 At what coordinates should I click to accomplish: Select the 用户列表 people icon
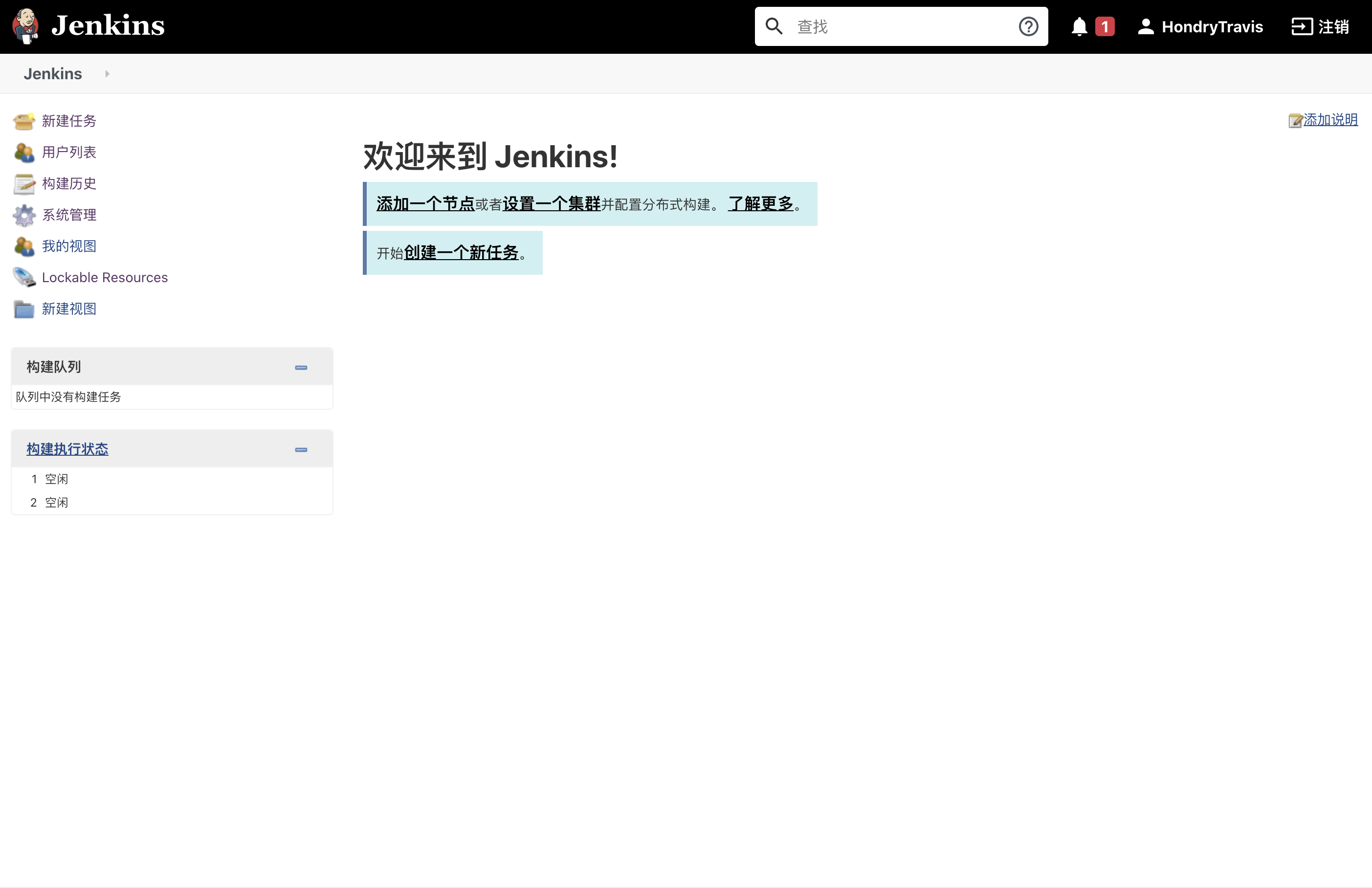tap(23, 152)
